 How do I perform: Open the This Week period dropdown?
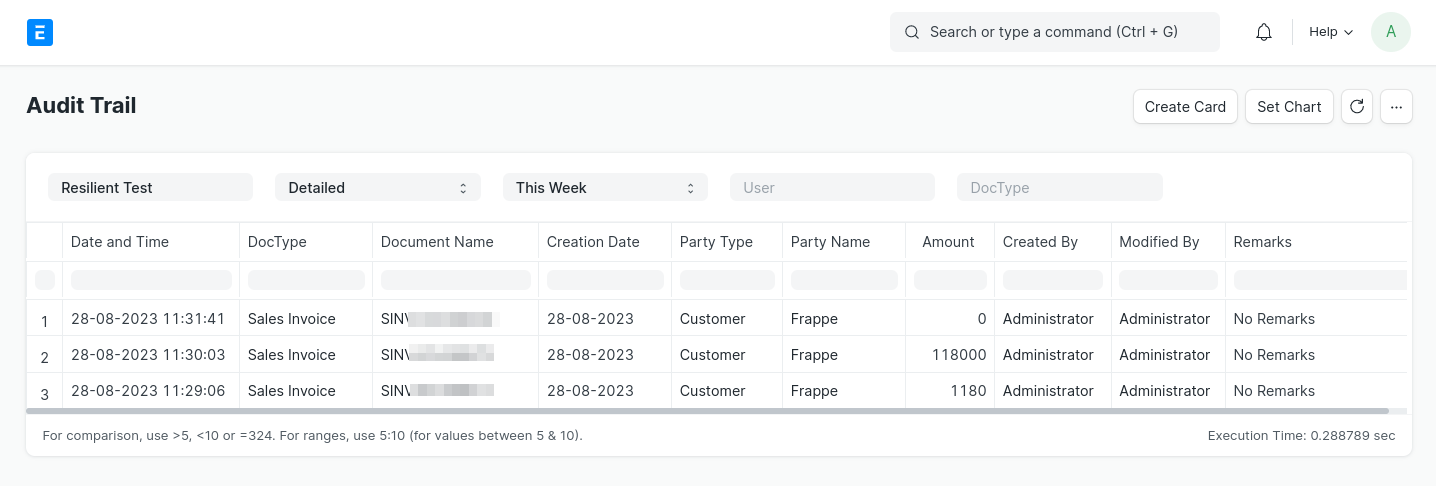[x=604, y=187]
